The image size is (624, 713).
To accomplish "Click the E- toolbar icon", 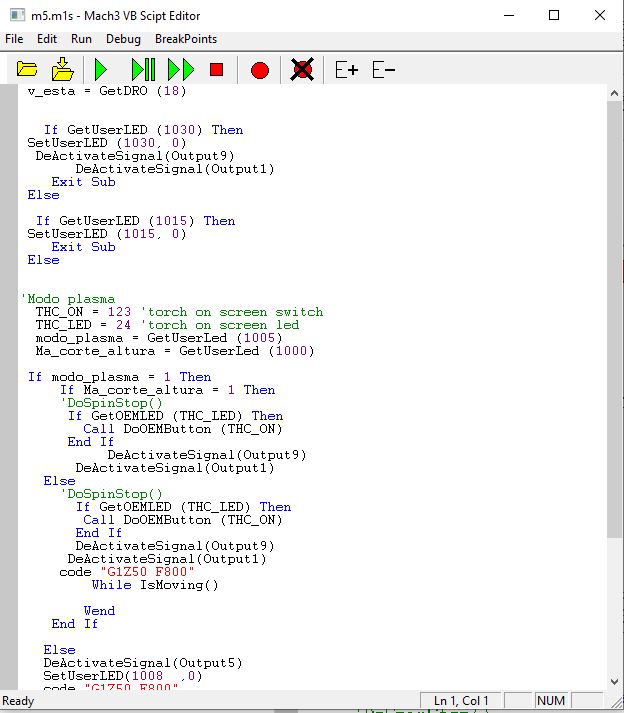I will pyautogui.click(x=383, y=70).
